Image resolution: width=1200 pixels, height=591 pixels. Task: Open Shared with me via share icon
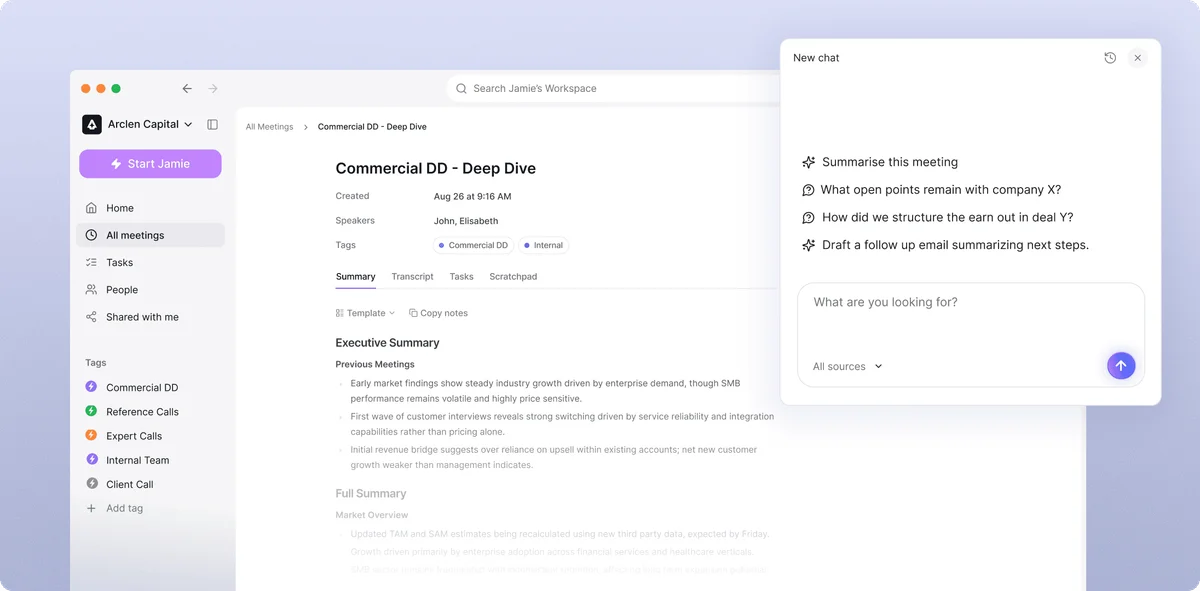tap(92, 317)
